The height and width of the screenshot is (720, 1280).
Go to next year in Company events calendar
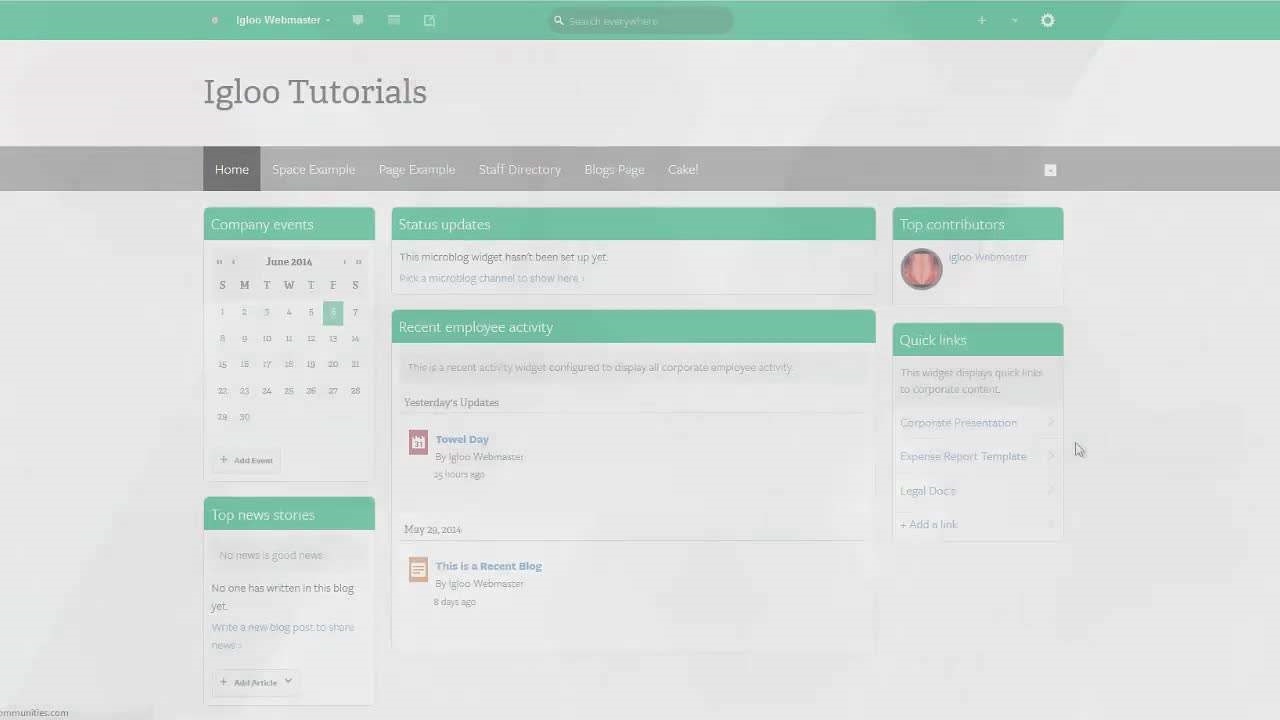tap(358, 262)
